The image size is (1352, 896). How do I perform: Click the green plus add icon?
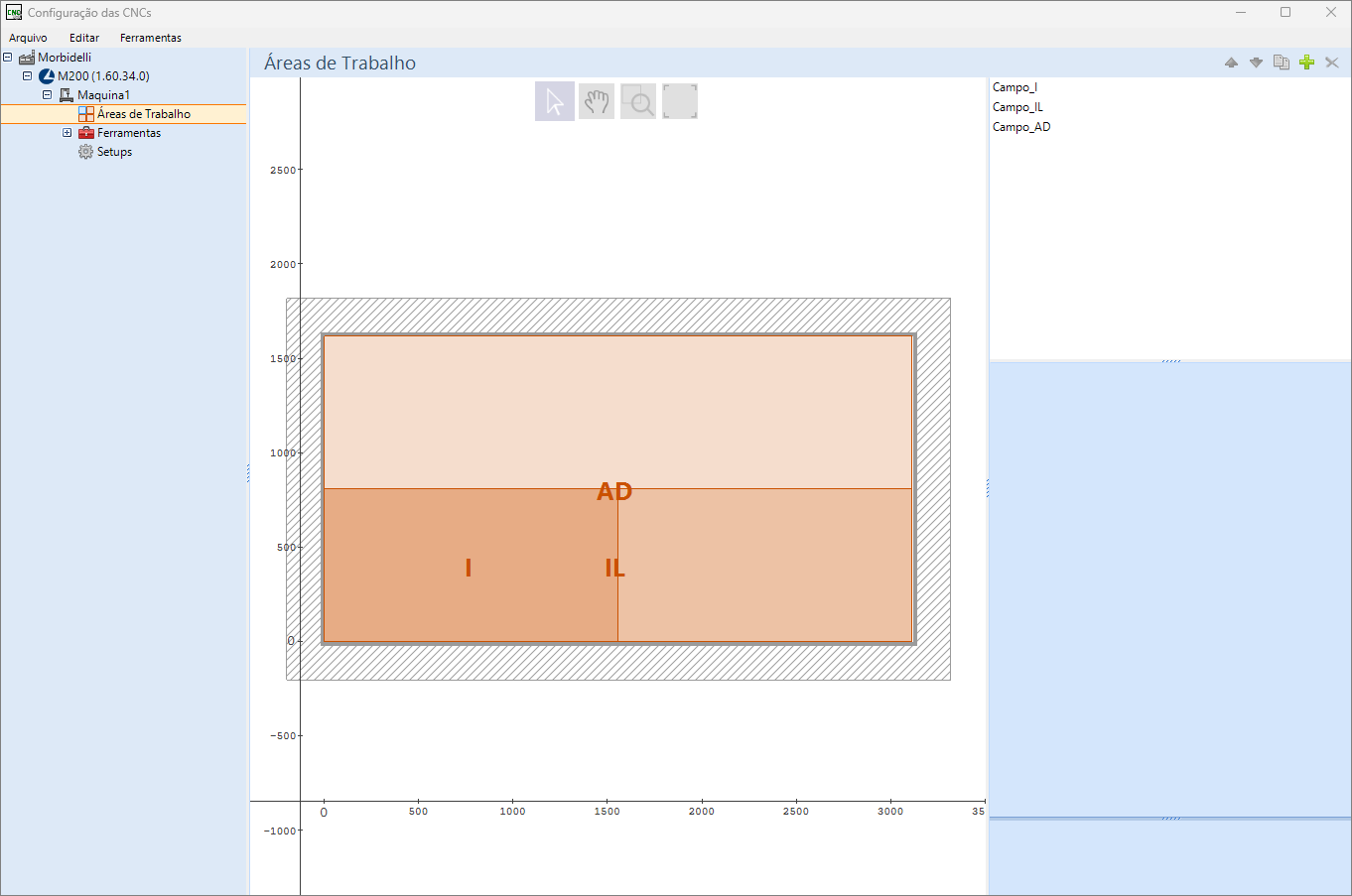(x=1306, y=63)
